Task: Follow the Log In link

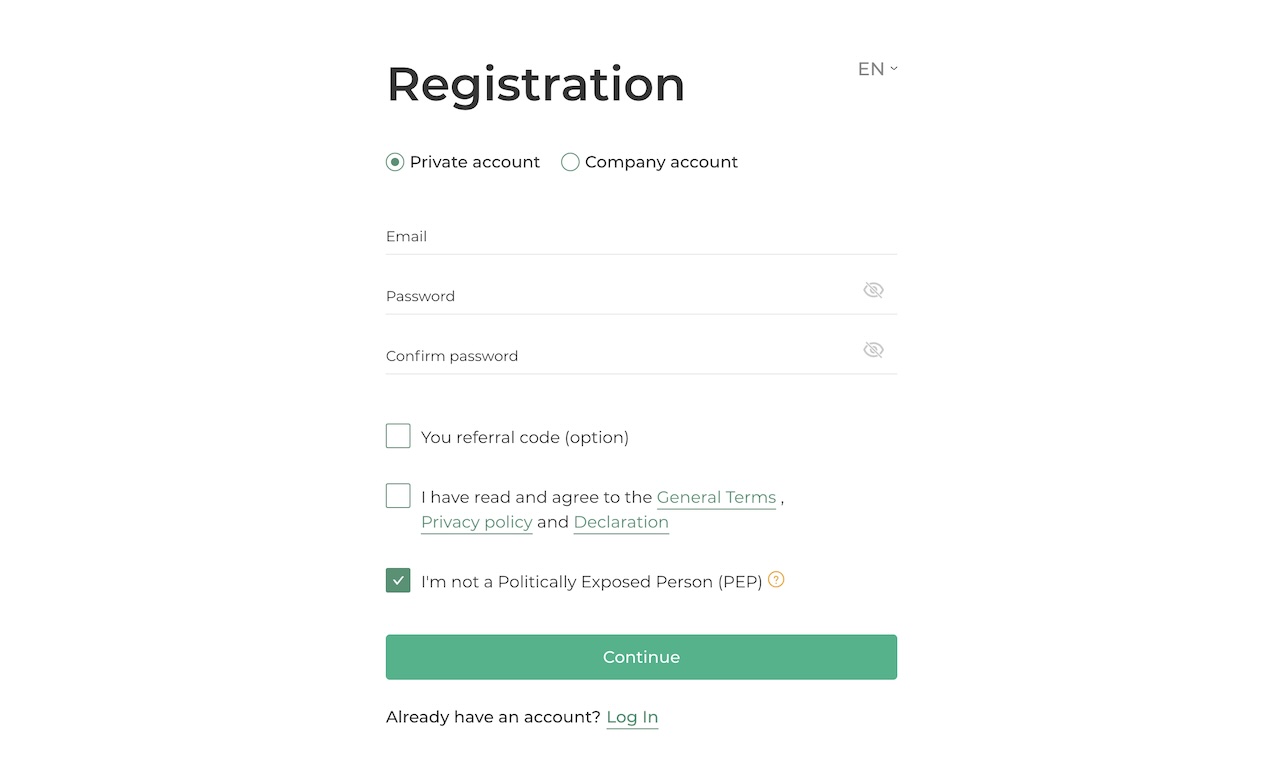Action: pyautogui.click(x=632, y=717)
